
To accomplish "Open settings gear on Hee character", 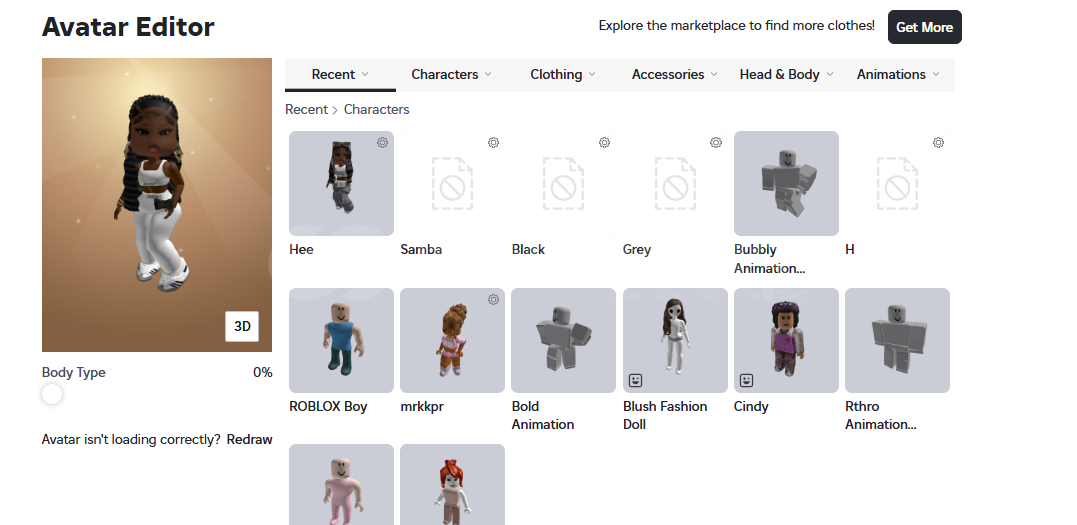I will coord(383,143).
